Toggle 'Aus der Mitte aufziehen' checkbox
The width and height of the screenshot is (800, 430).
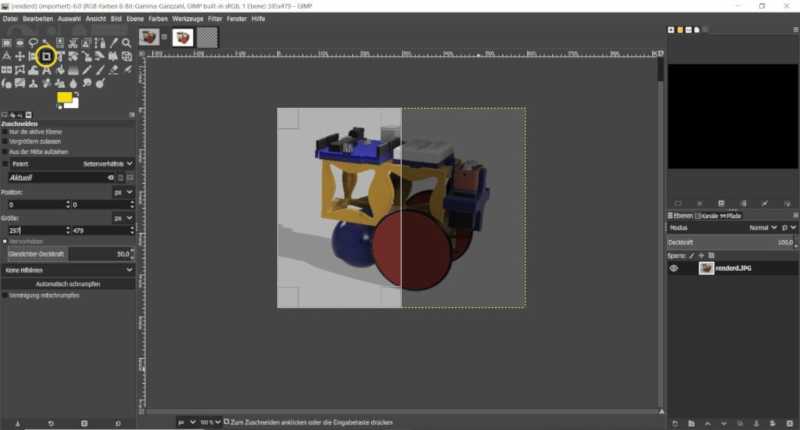[5, 151]
